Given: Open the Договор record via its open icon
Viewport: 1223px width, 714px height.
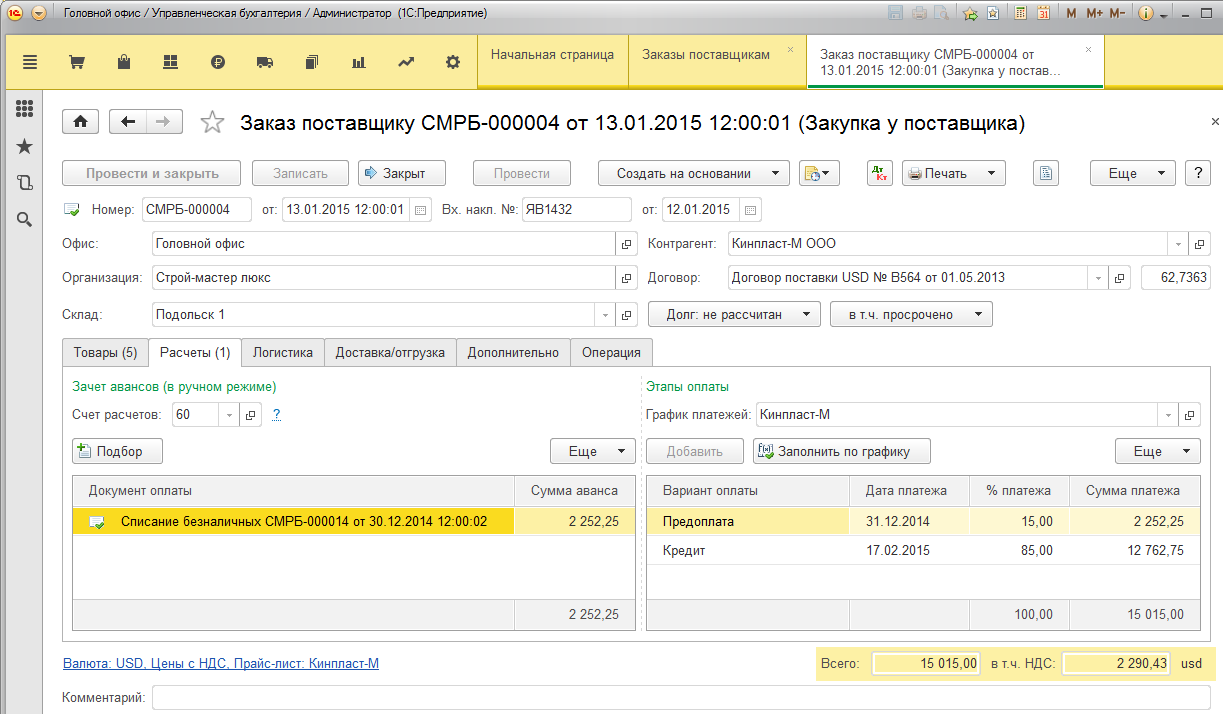Looking at the screenshot, I should point(1121,278).
